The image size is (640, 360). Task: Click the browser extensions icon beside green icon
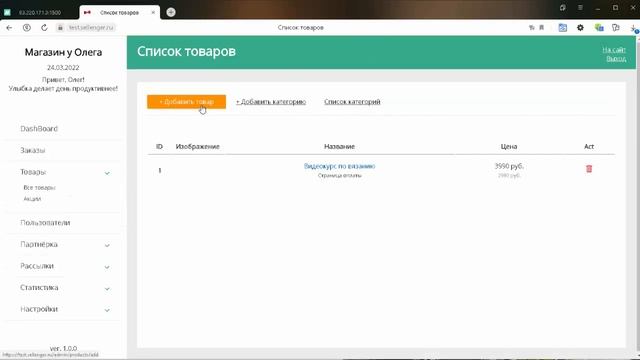[x=616, y=28]
